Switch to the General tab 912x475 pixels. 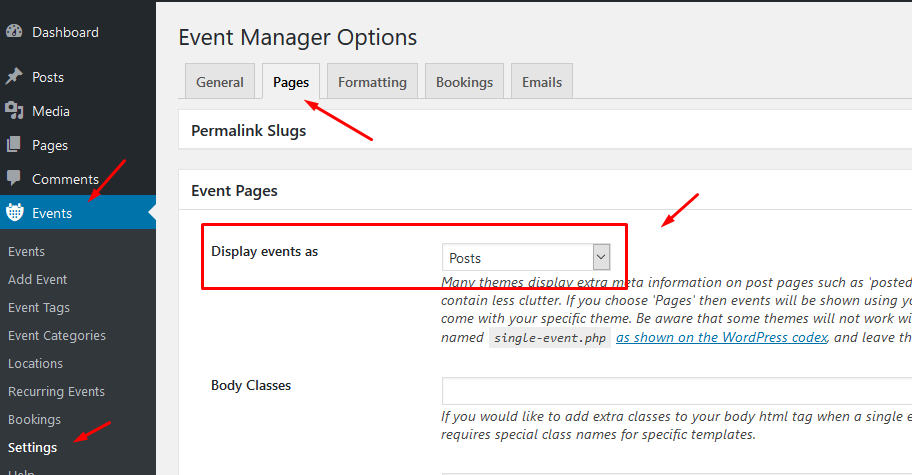[220, 82]
